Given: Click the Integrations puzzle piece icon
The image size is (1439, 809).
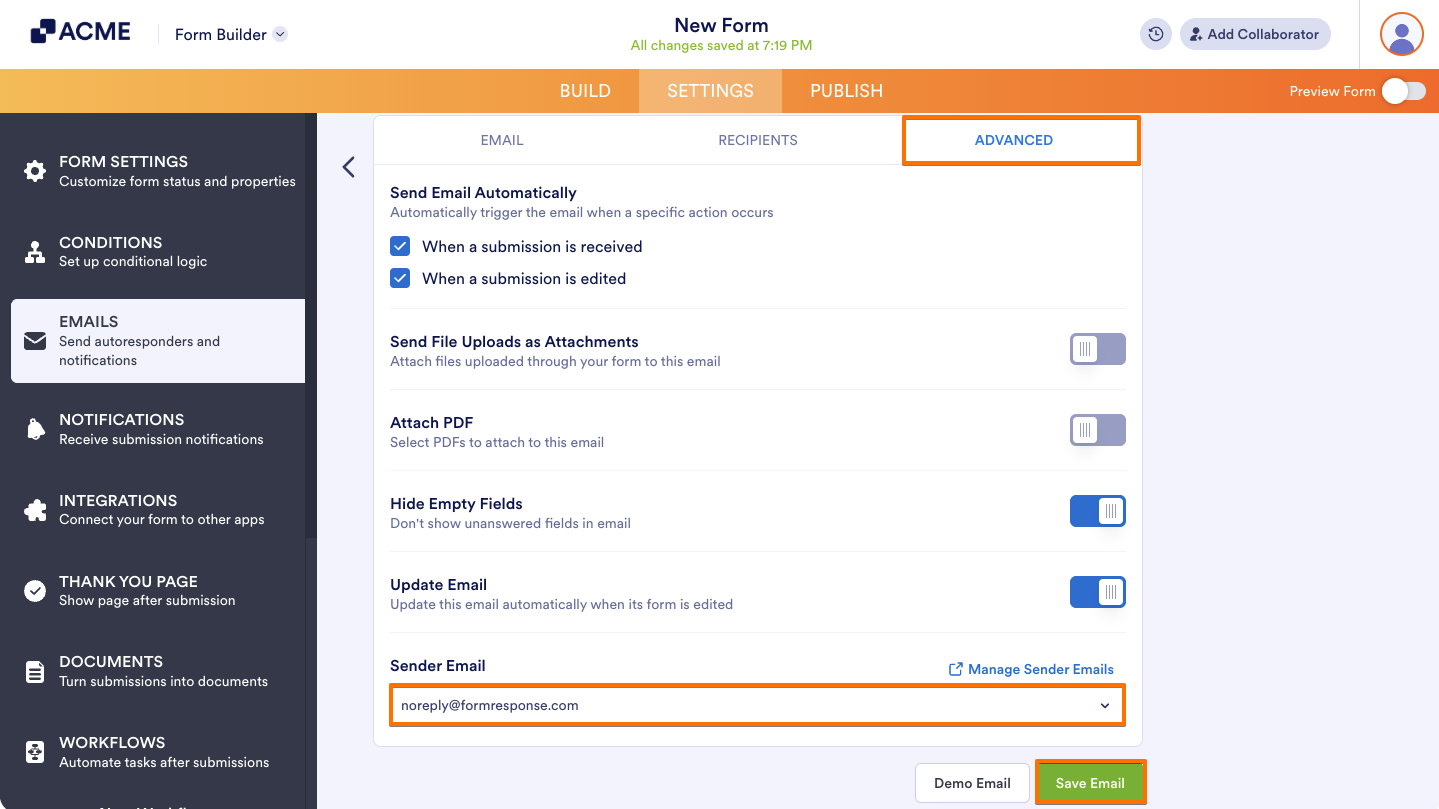Looking at the screenshot, I should tap(35, 510).
